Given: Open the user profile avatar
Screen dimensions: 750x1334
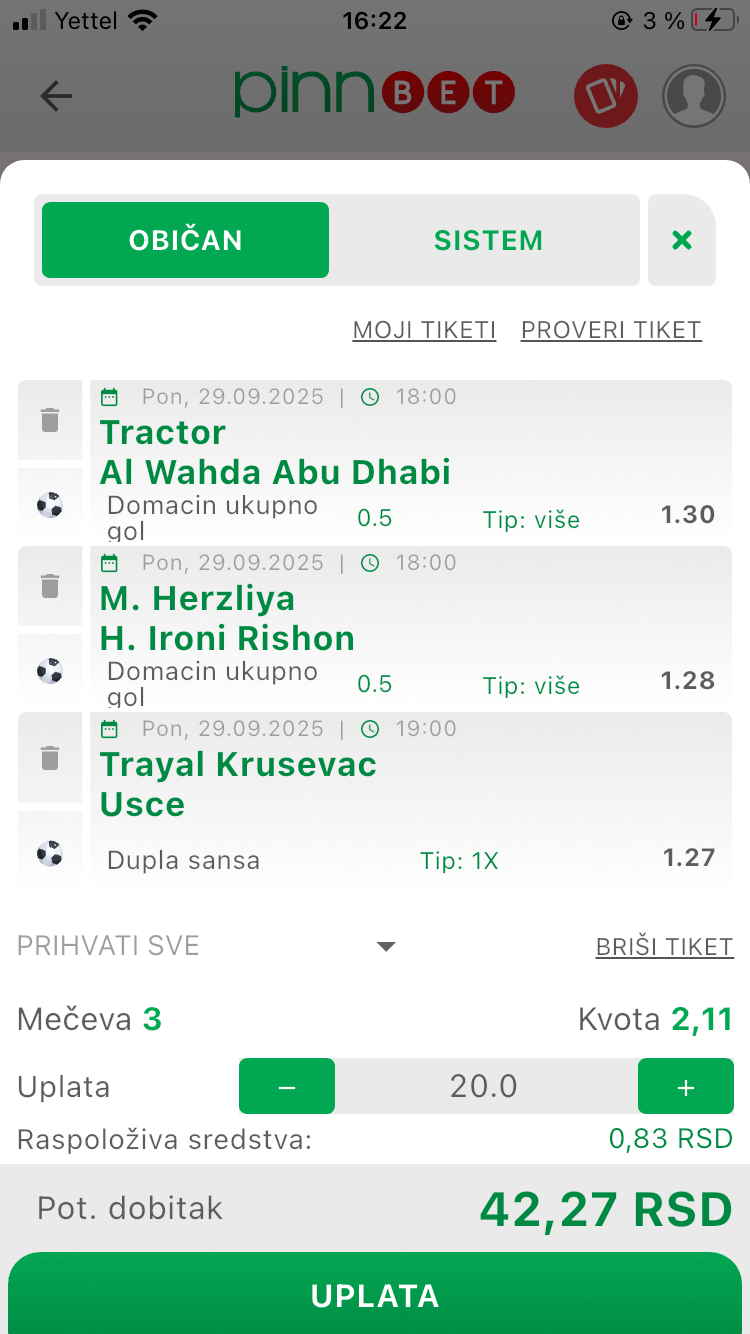Looking at the screenshot, I should point(694,96).
